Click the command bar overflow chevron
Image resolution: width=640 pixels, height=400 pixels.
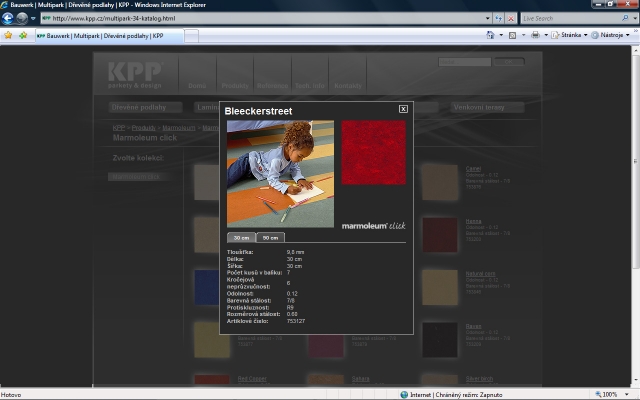[x=636, y=31]
